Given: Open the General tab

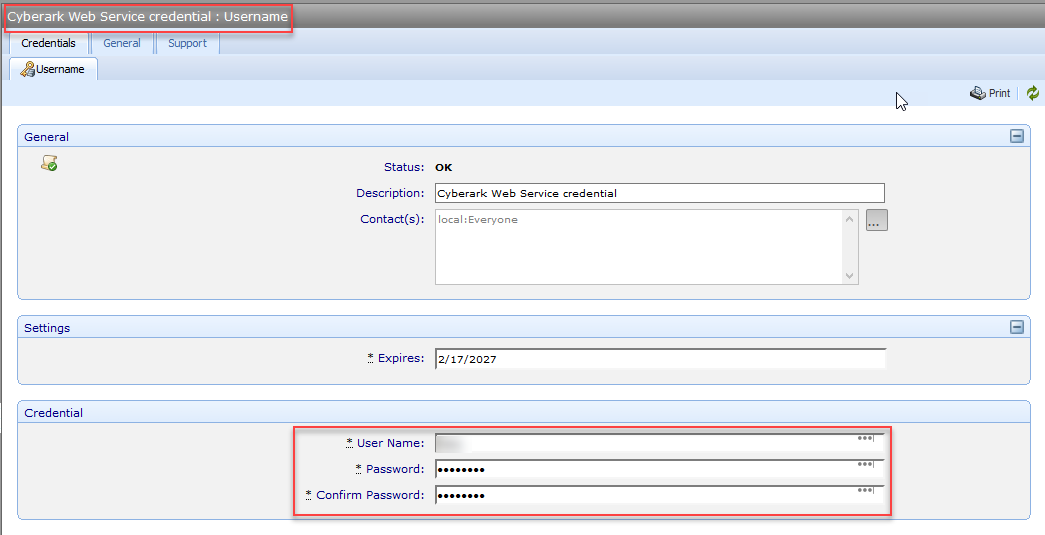Looking at the screenshot, I should click(122, 43).
